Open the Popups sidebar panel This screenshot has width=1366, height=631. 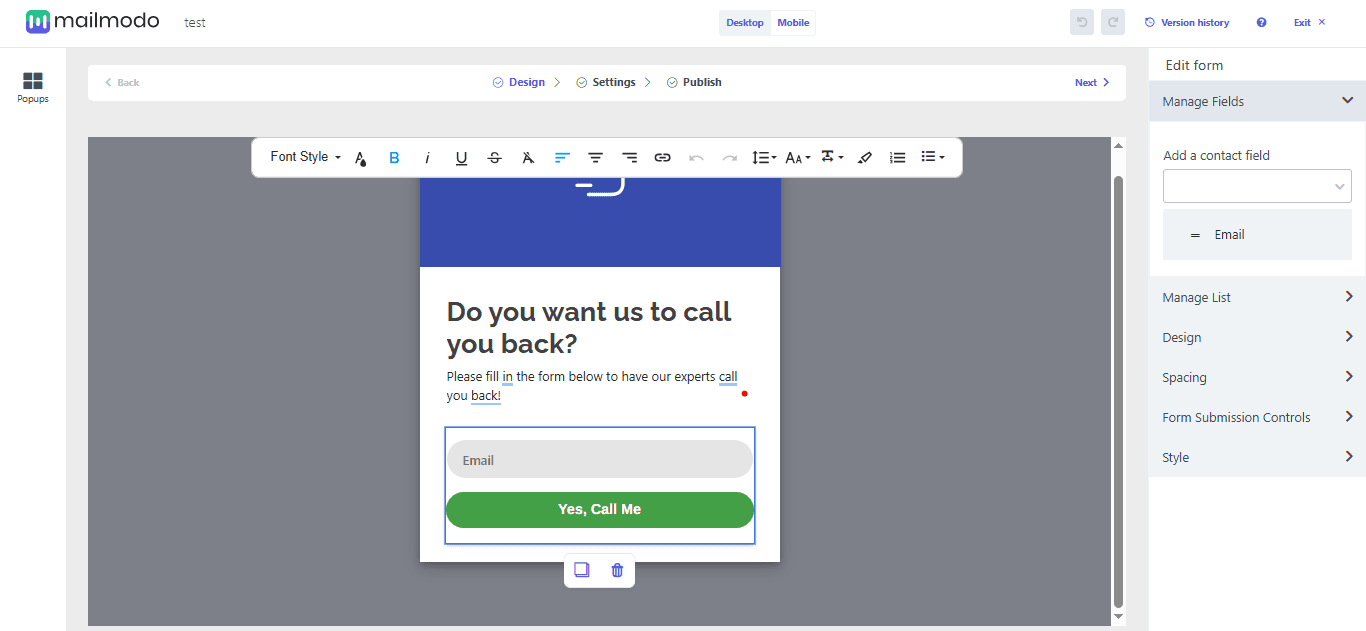33,87
